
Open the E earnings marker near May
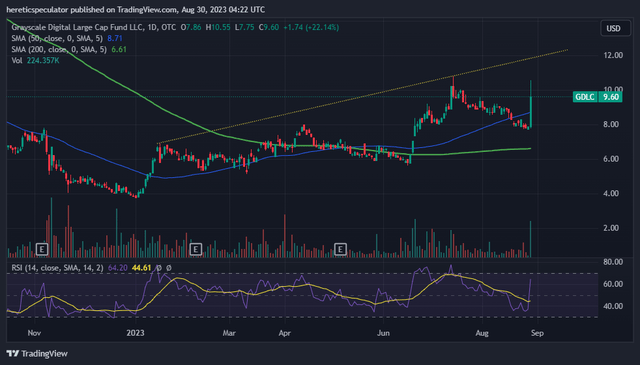coord(340,249)
